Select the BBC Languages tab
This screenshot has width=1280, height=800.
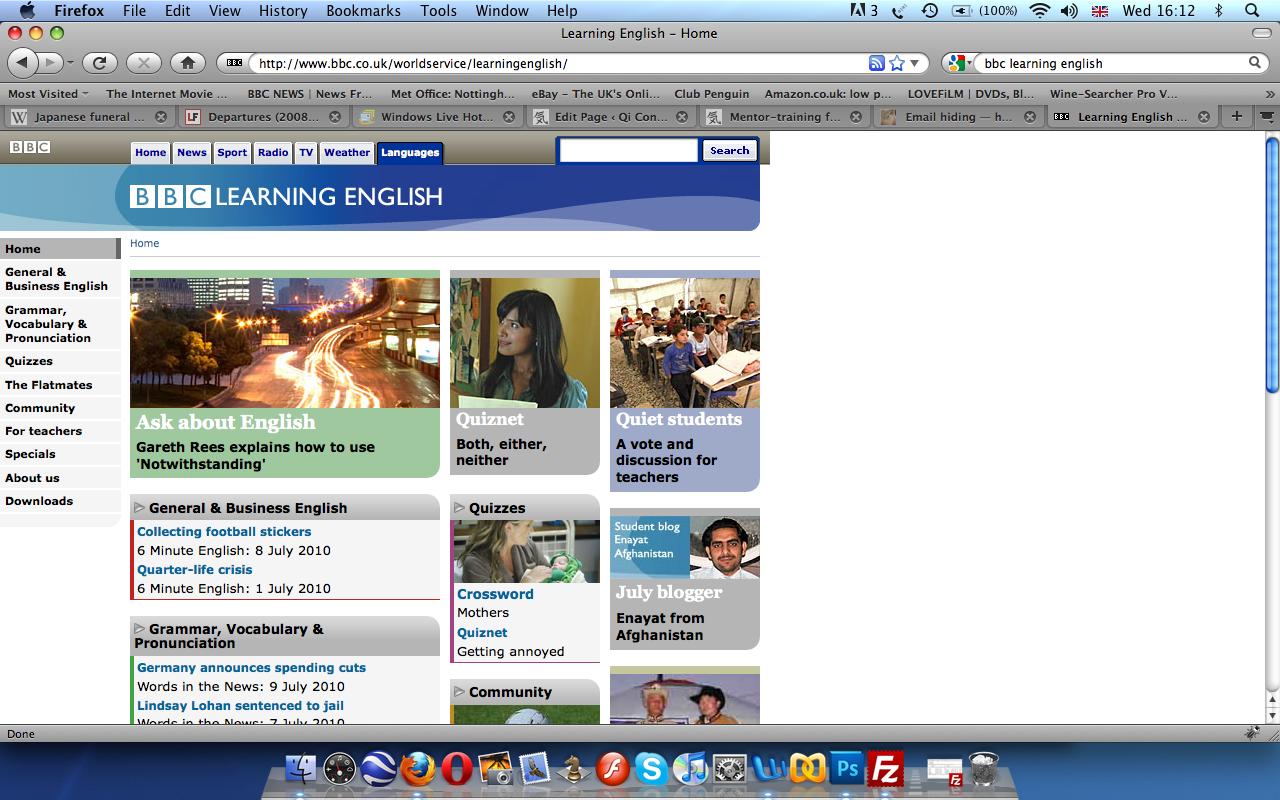(410, 153)
